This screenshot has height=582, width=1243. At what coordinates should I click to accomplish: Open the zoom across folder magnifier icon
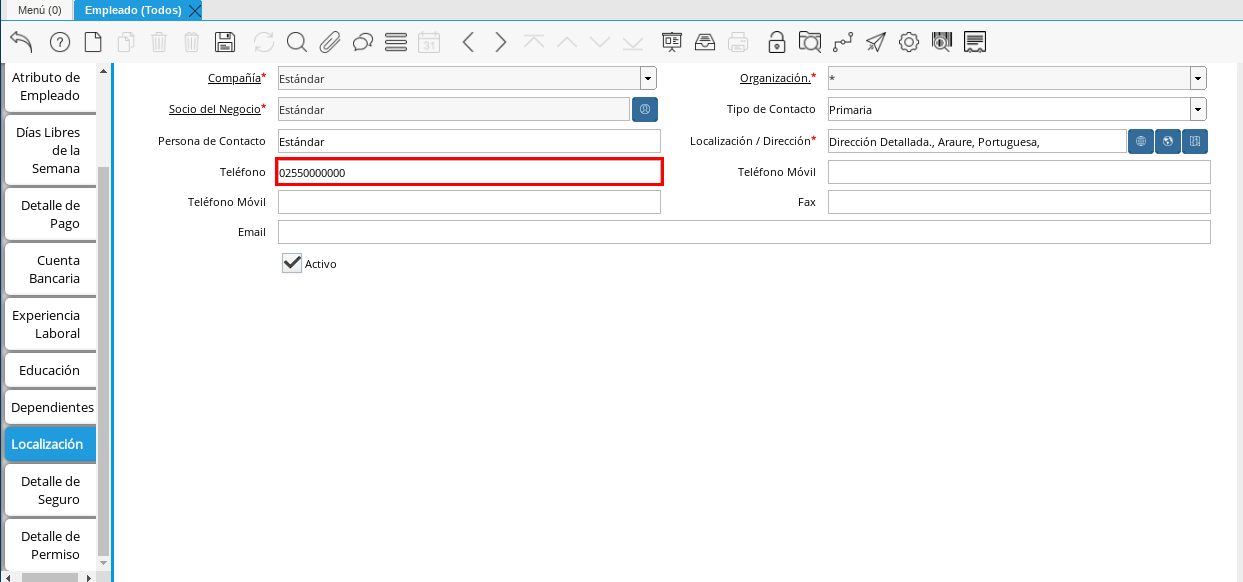click(810, 42)
